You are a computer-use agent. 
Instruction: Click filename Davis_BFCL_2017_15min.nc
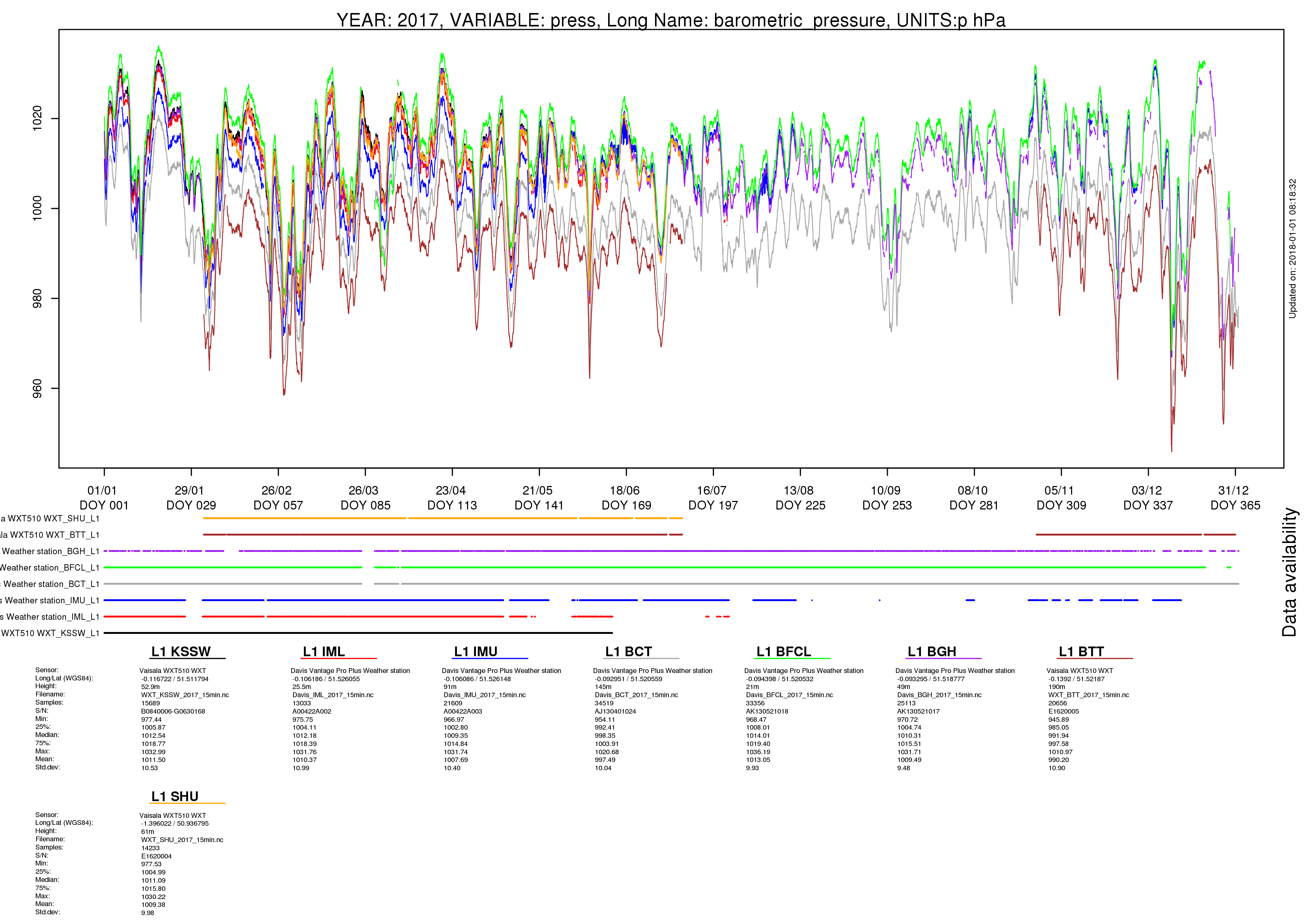click(789, 695)
